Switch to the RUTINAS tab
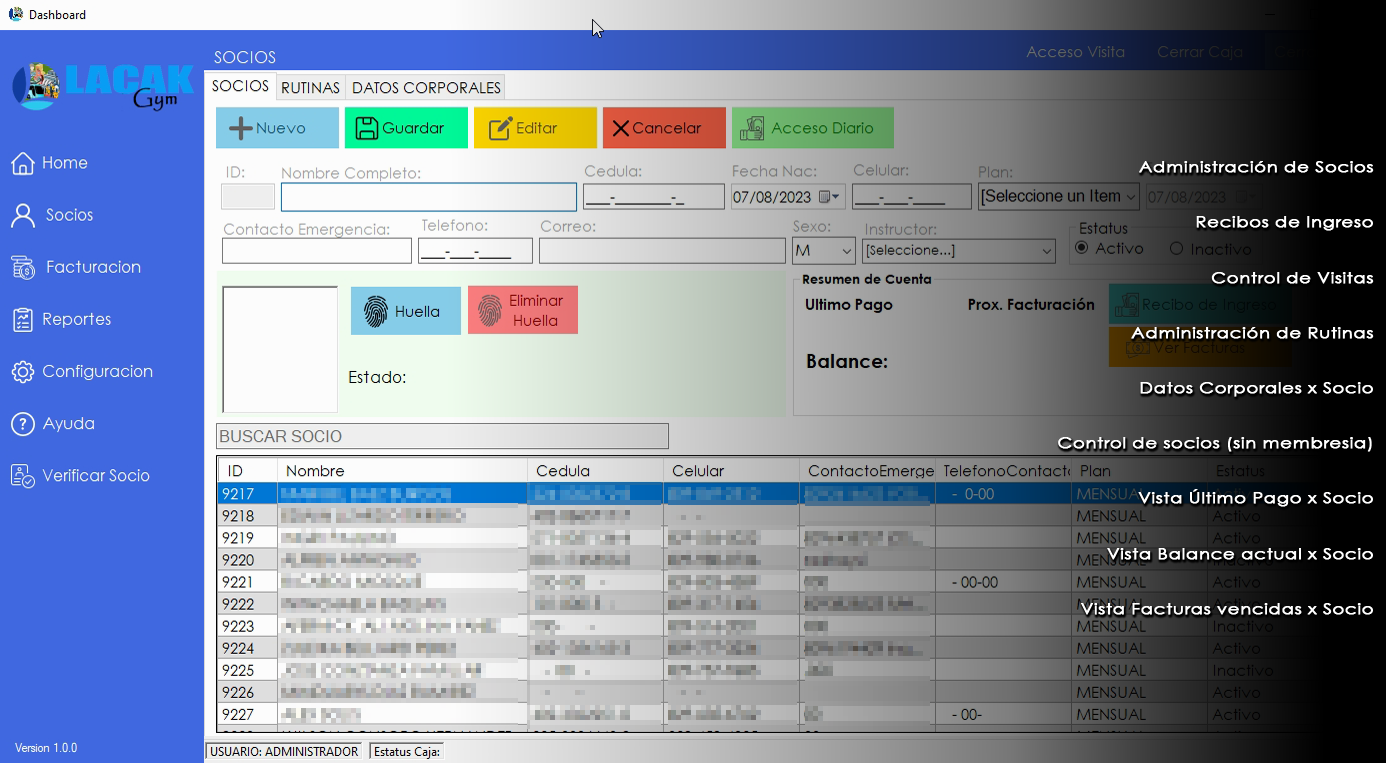This screenshot has height=763, width=1386. 310,87
